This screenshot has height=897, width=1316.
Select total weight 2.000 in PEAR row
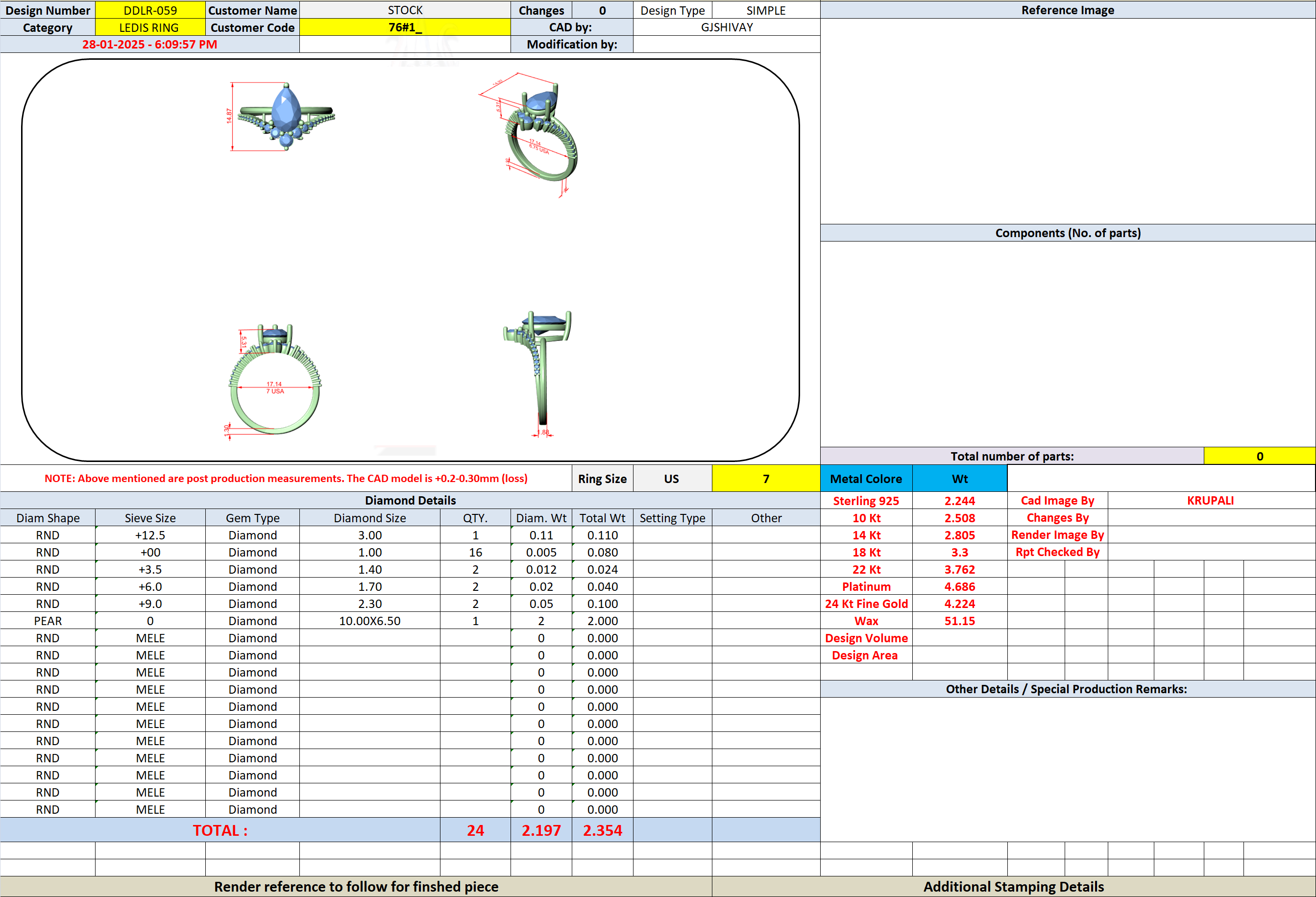(603, 621)
